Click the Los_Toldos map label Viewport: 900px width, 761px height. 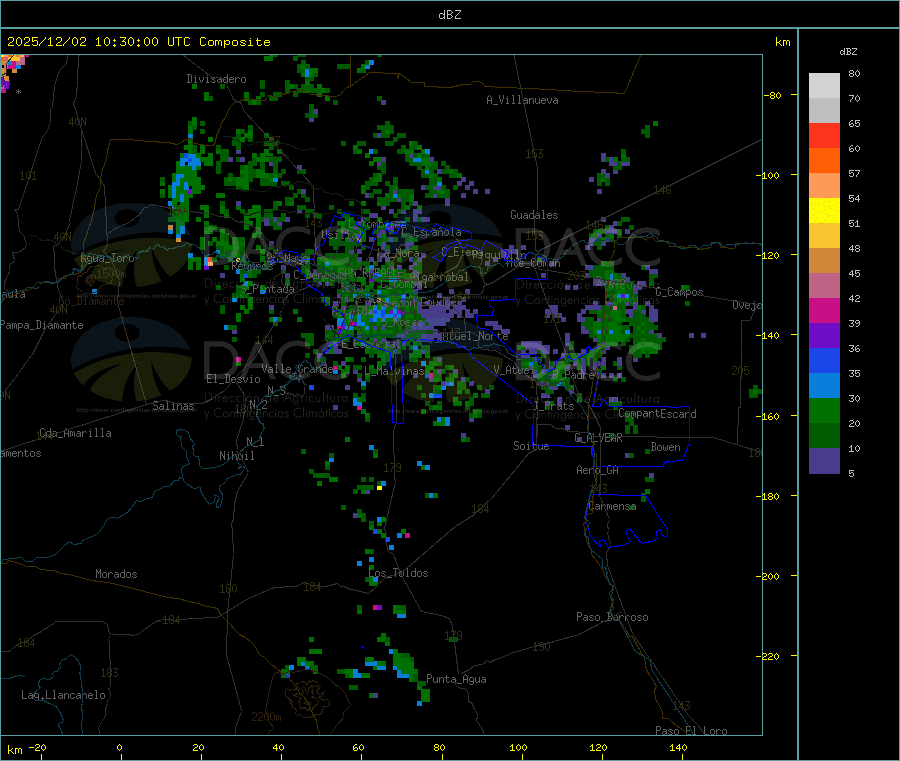click(398, 573)
